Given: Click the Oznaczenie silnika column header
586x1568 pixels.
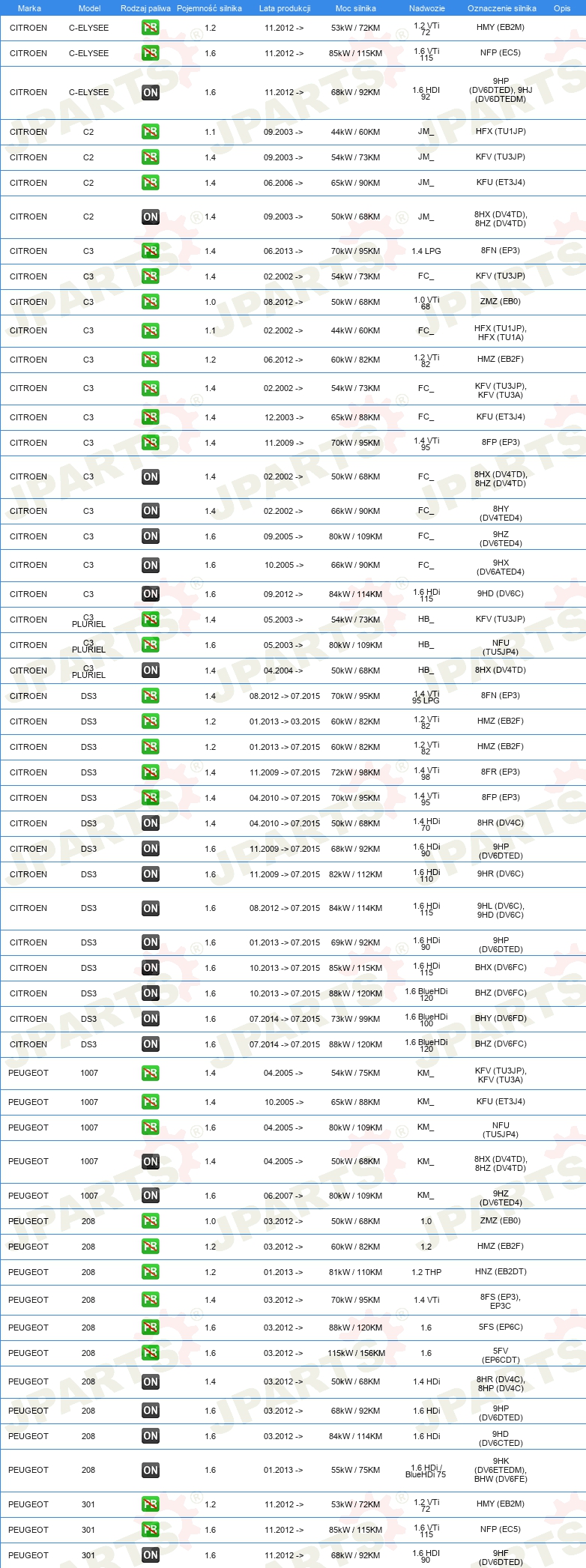Looking at the screenshot, I should [502, 8].
